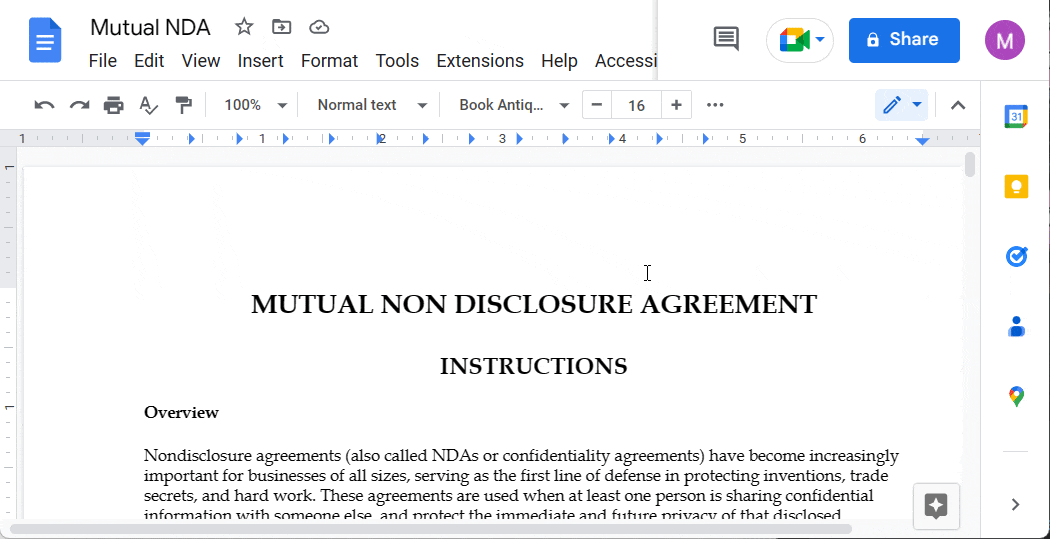Star the Mutual NDA document
Screen dimensions: 1050x539
(x=244, y=27)
